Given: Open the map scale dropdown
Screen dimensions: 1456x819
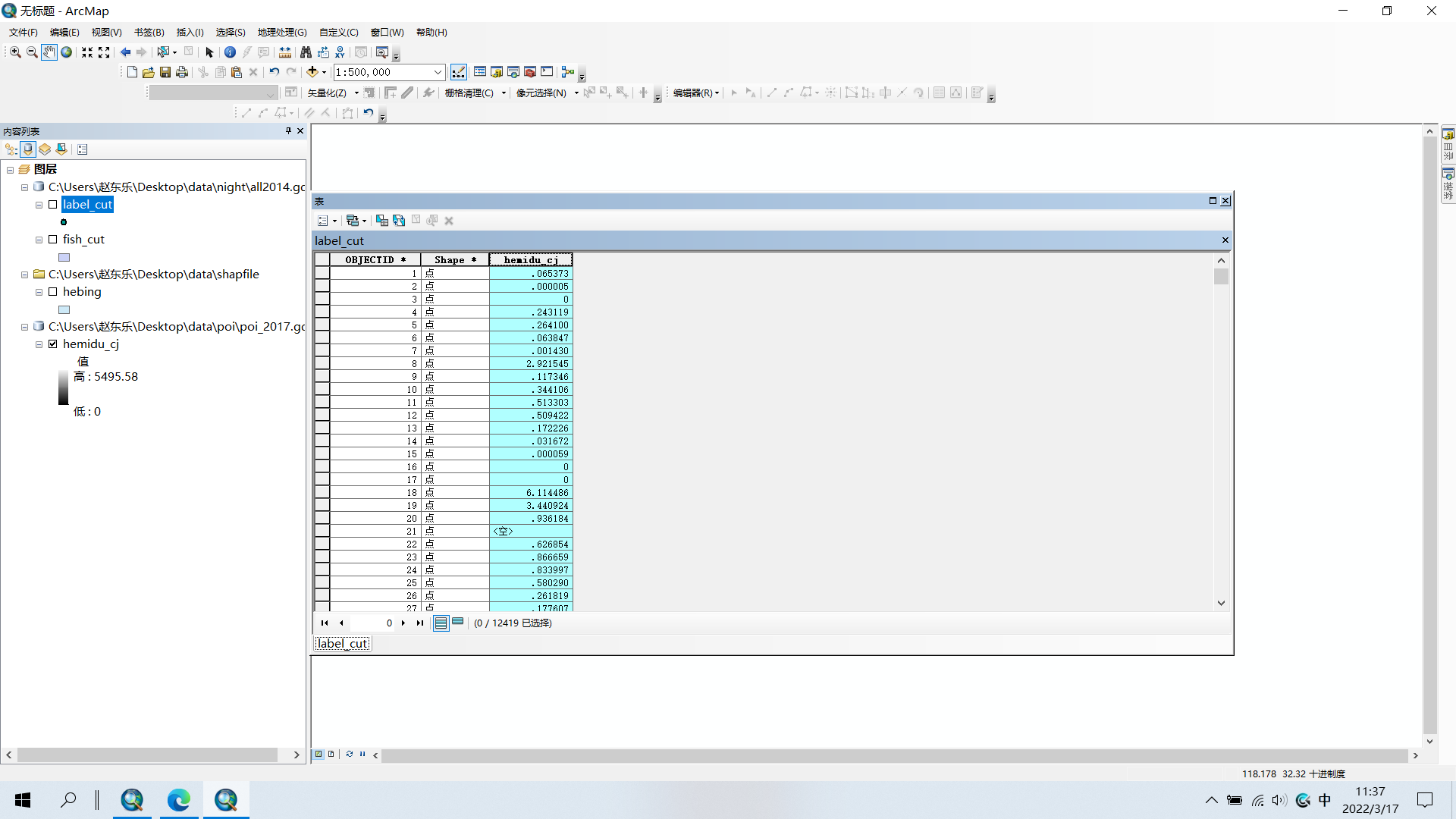Looking at the screenshot, I should 438,72.
